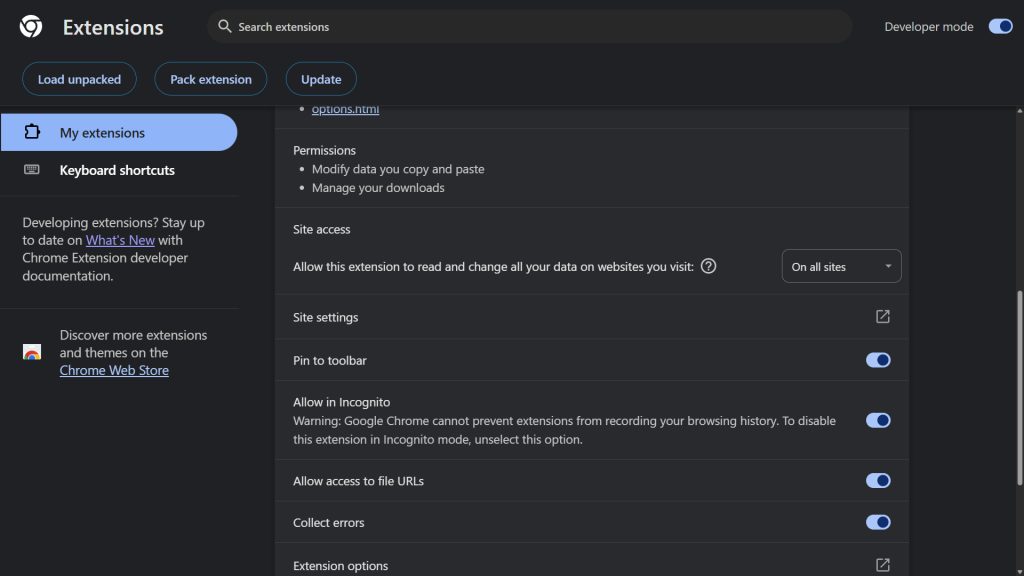Screen dimensions: 1024x576
Task: Toggle Allow access to file URLs off
Action: pos(877,480)
